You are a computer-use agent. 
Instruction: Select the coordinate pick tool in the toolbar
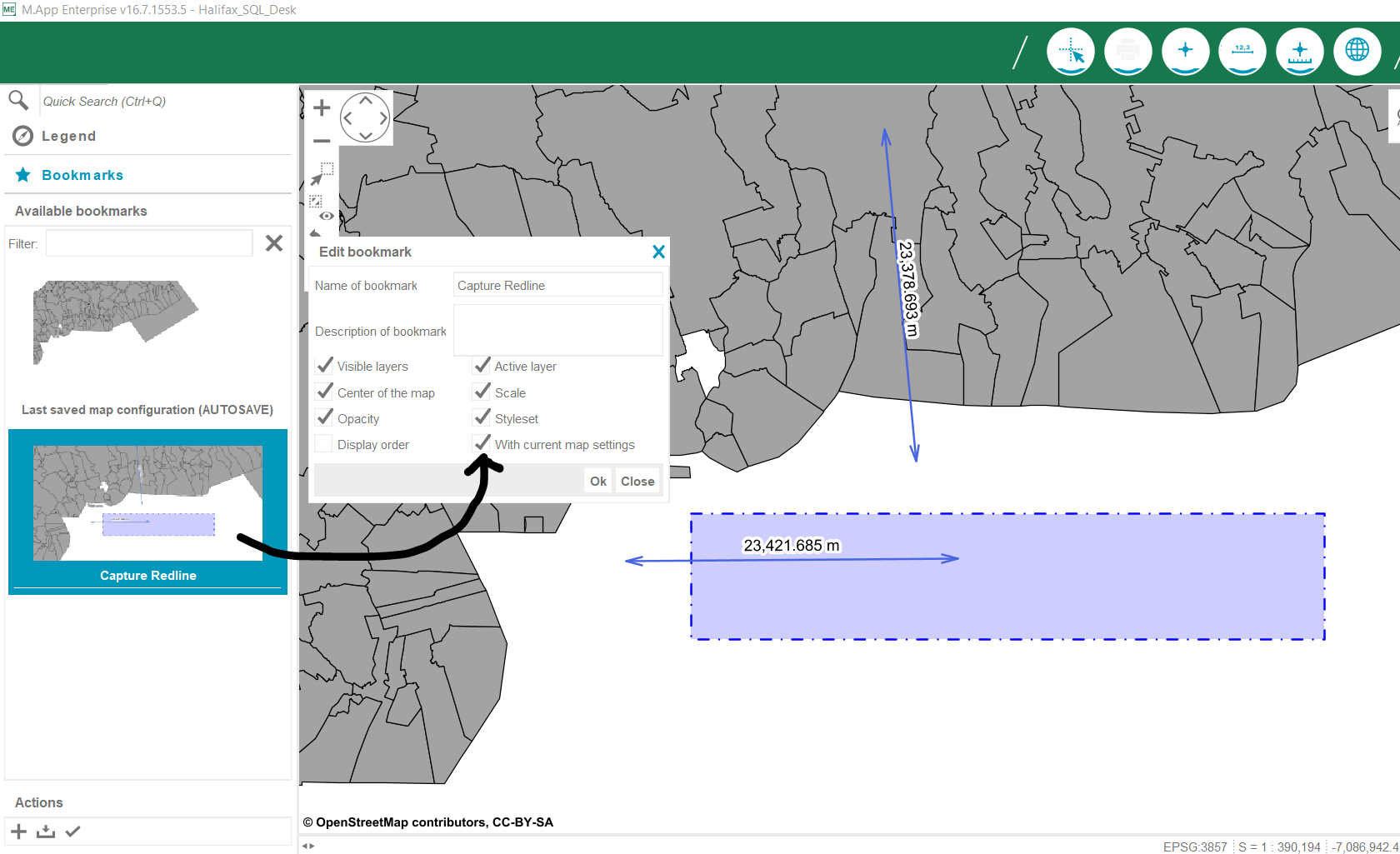[1071, 51]
